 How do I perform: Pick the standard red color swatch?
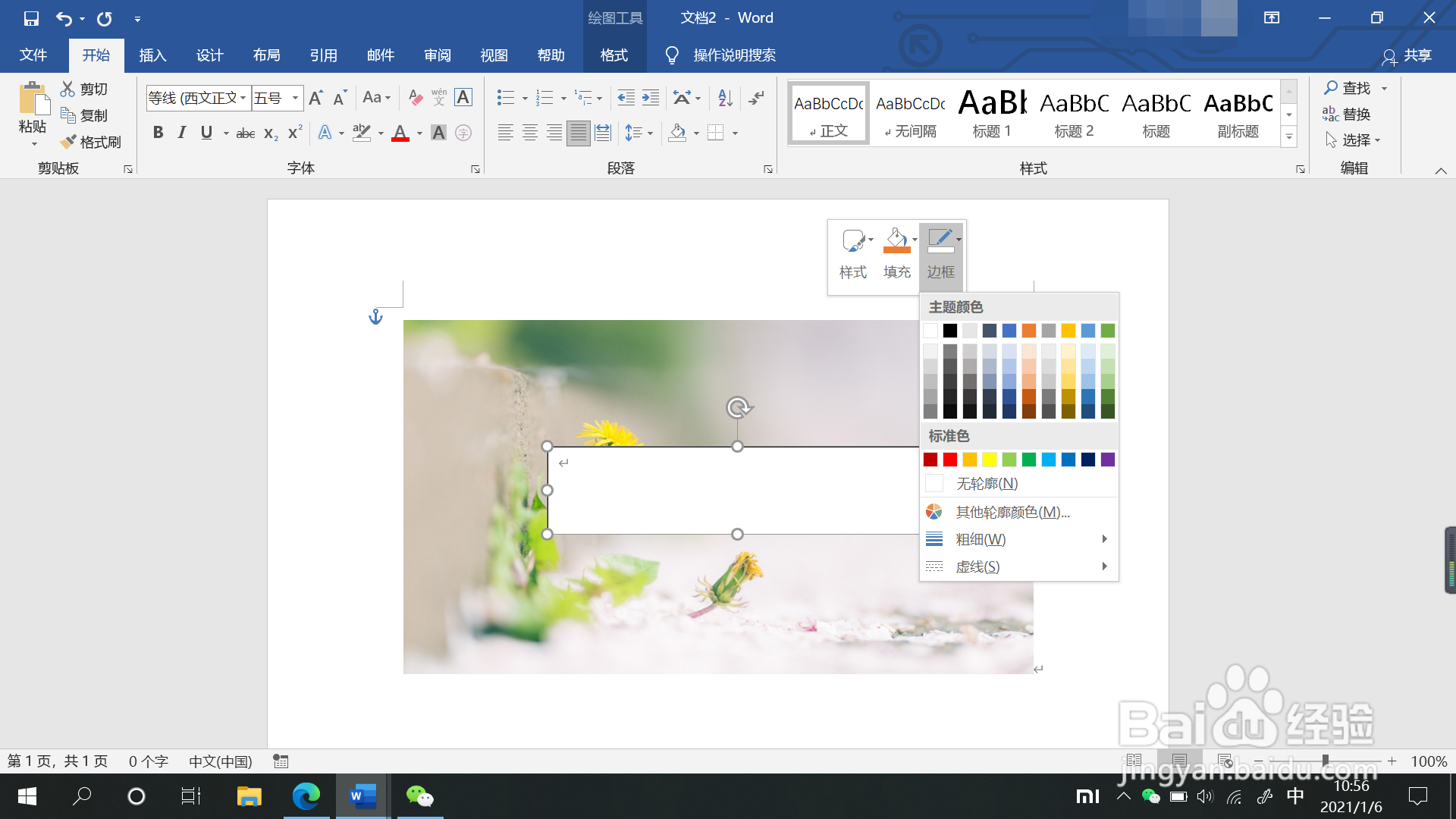pos(950,460)
